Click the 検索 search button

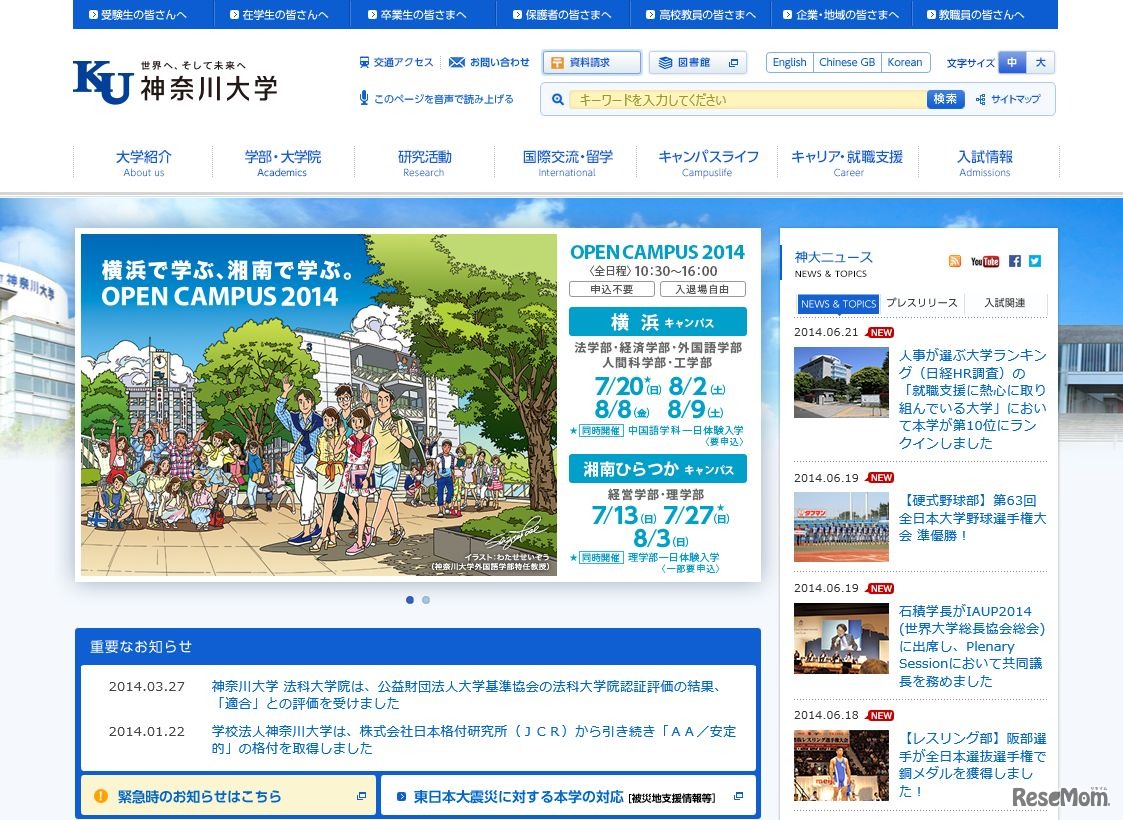[x=944, y=99]
